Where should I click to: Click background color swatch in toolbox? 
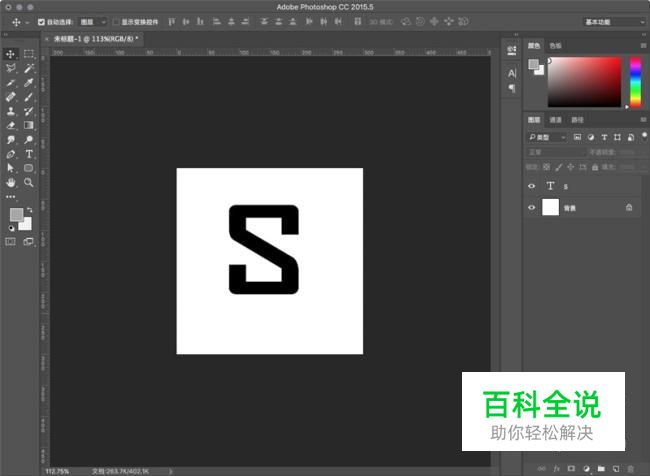(27, 225)
